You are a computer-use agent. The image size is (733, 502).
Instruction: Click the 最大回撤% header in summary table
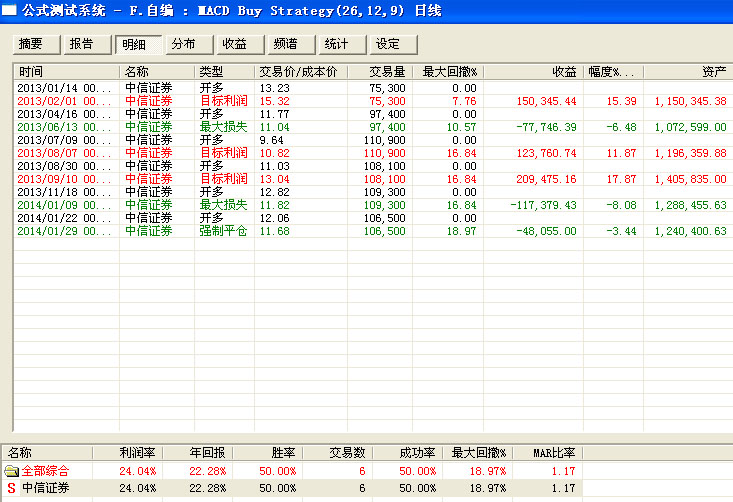click(478, 452)
